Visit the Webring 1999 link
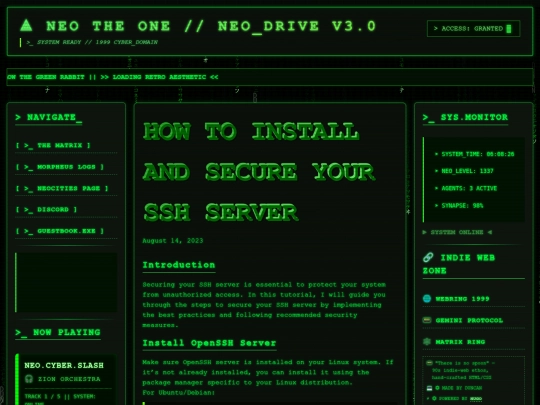Screen dimensions: 540x405 tap(462, 299)
